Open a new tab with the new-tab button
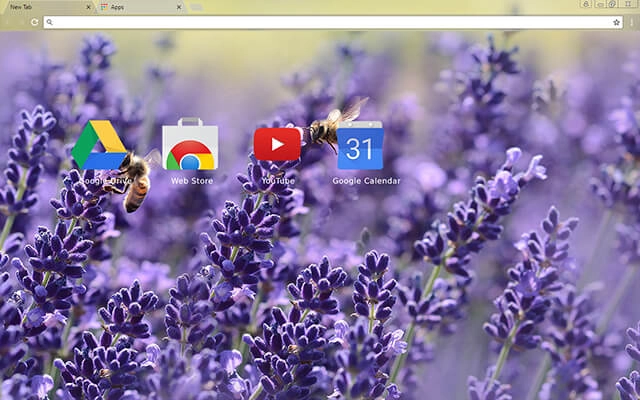The image size is (640, 400). [x=196, y=7]
